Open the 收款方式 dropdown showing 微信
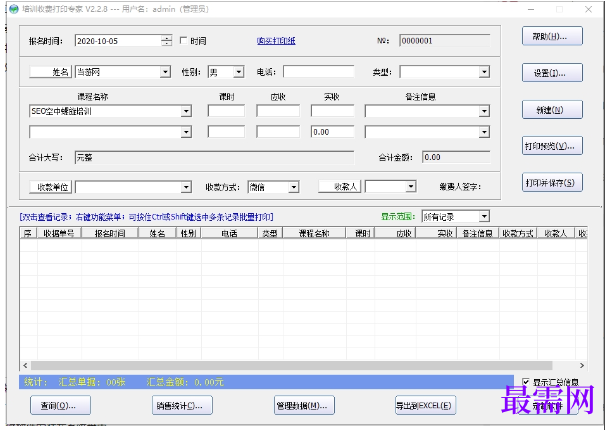Screen dimensions: 613x431 coord(294,187)
